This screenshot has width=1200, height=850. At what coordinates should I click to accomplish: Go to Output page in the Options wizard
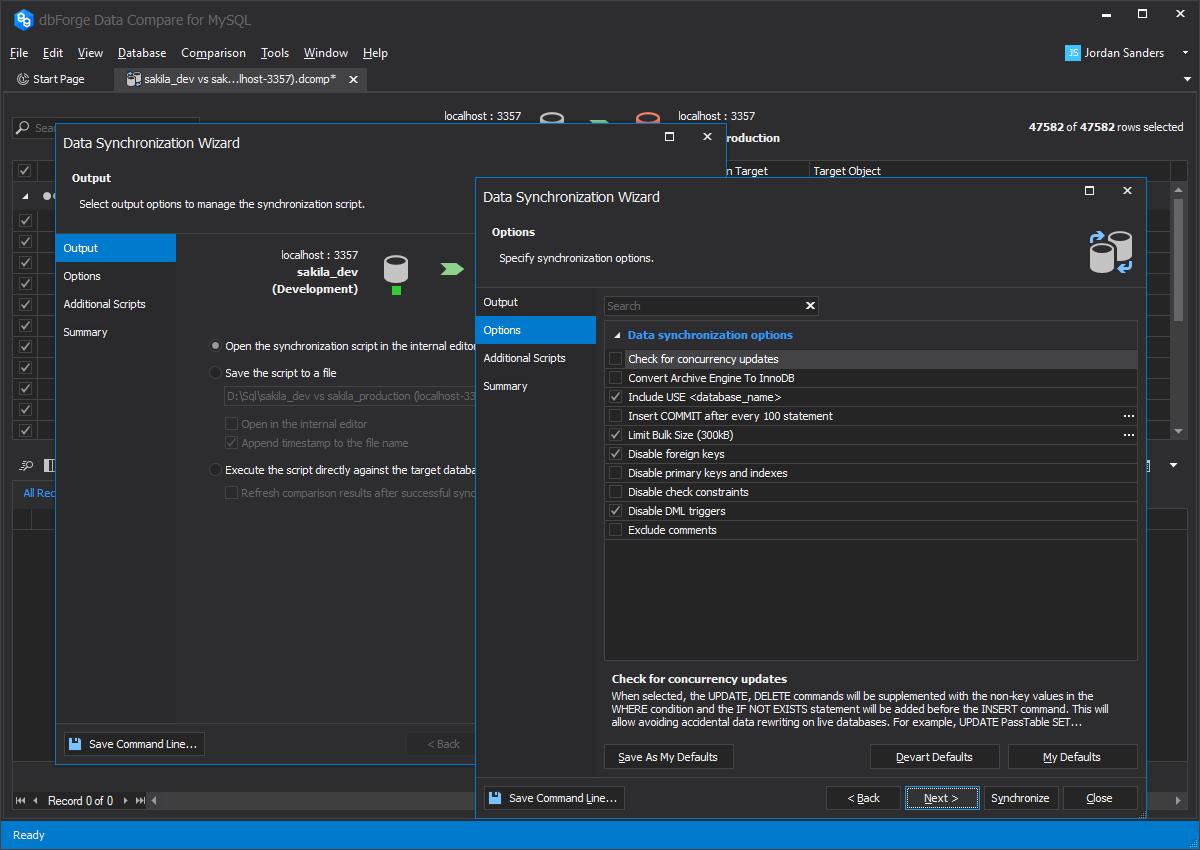tap(536, 302)
